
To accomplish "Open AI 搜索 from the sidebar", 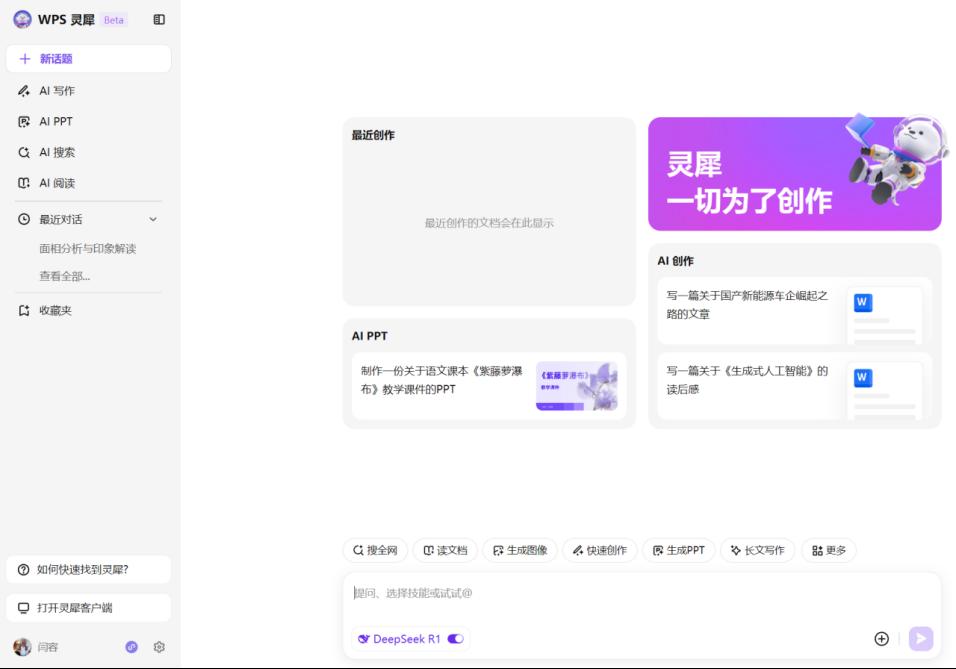I will coord(88,152).
